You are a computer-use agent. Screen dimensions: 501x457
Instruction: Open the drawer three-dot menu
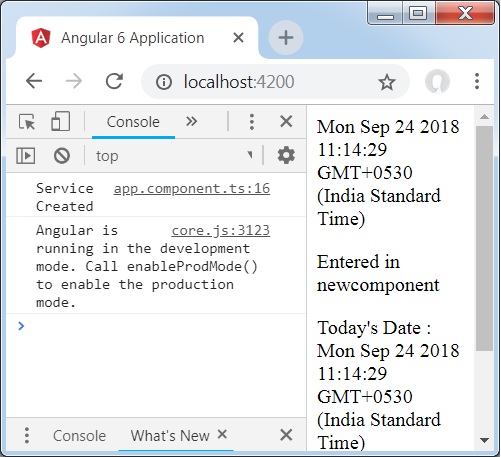pyautogui.click(x=27, y=435)
